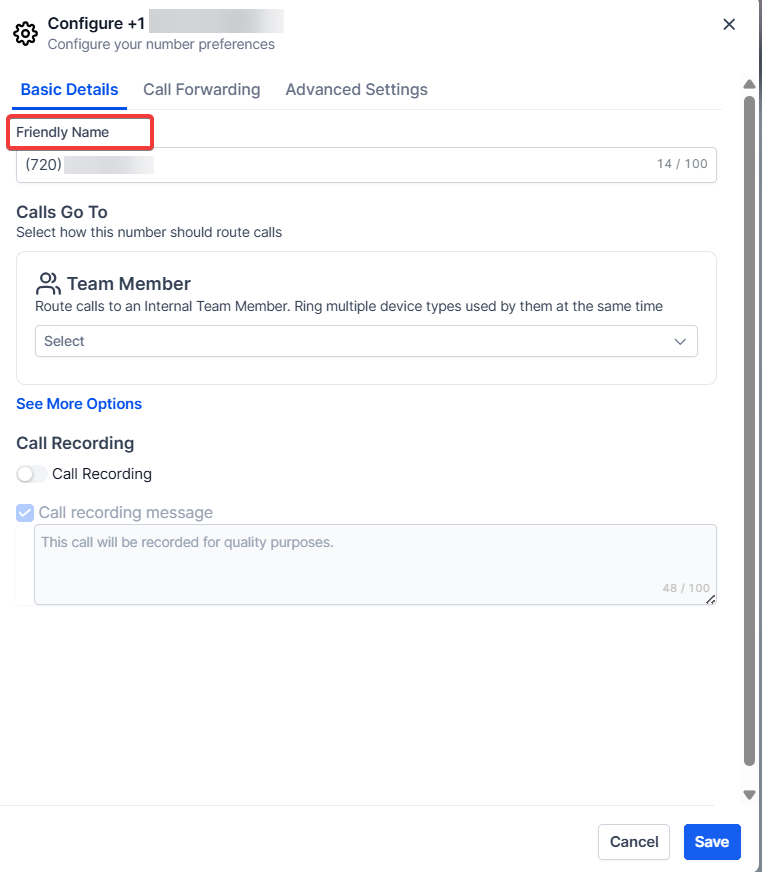Viewport: 762px width, 872px height.
Task: Click the message textarea resize handle
Action: click(x=711, y=599)
